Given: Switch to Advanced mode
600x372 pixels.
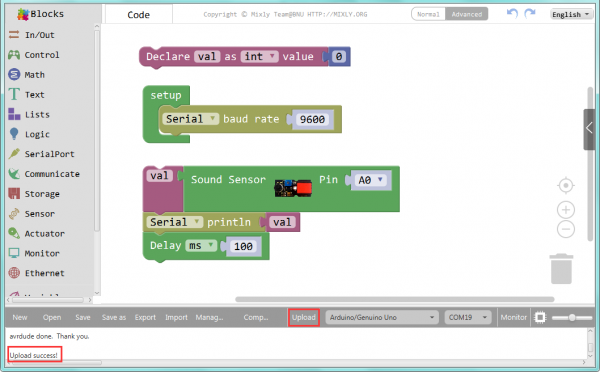Looking at the screenshot, I should (x=466, y=14).
